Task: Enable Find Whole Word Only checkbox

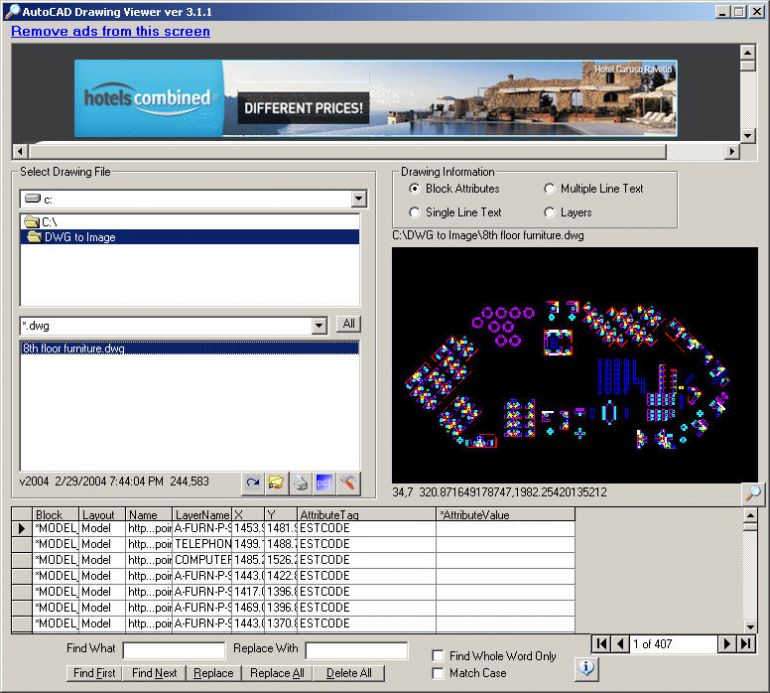Action: click(x=438, y=656)
